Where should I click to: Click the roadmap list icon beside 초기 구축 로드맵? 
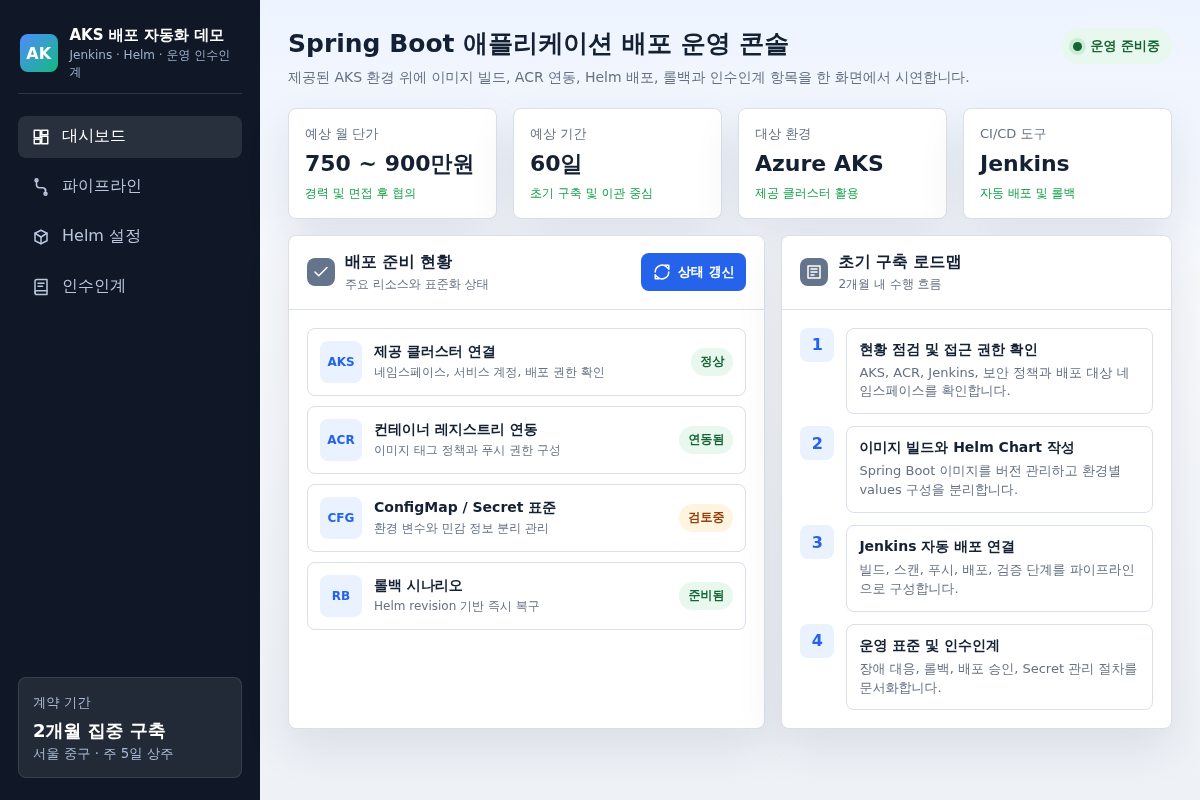click(814, 272)
